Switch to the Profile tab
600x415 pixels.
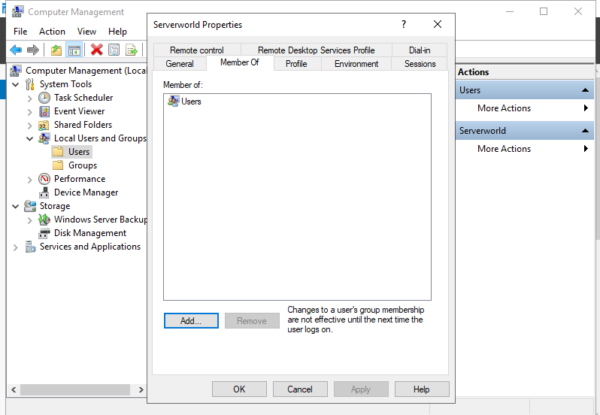pyautogui.click(x=296, y=64)
